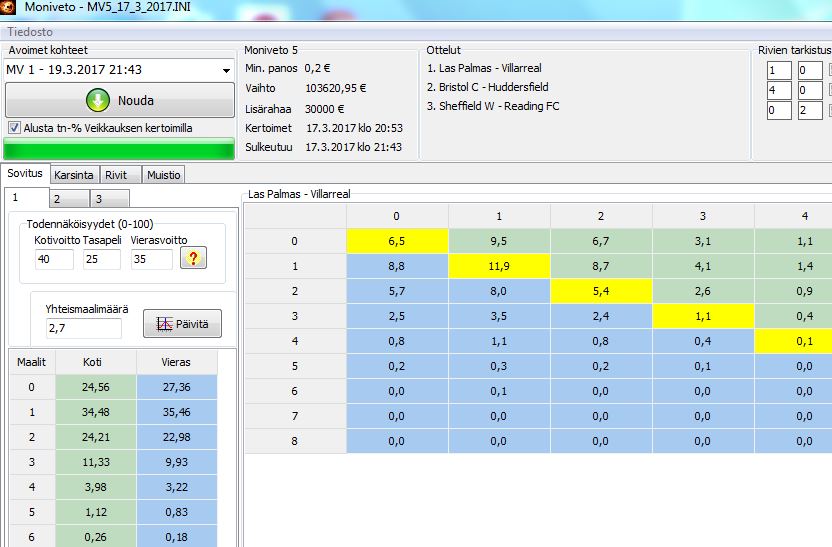Open the Avoimet kohteet dropdown
Screen dimensions: 832x547
coord(227,70)
